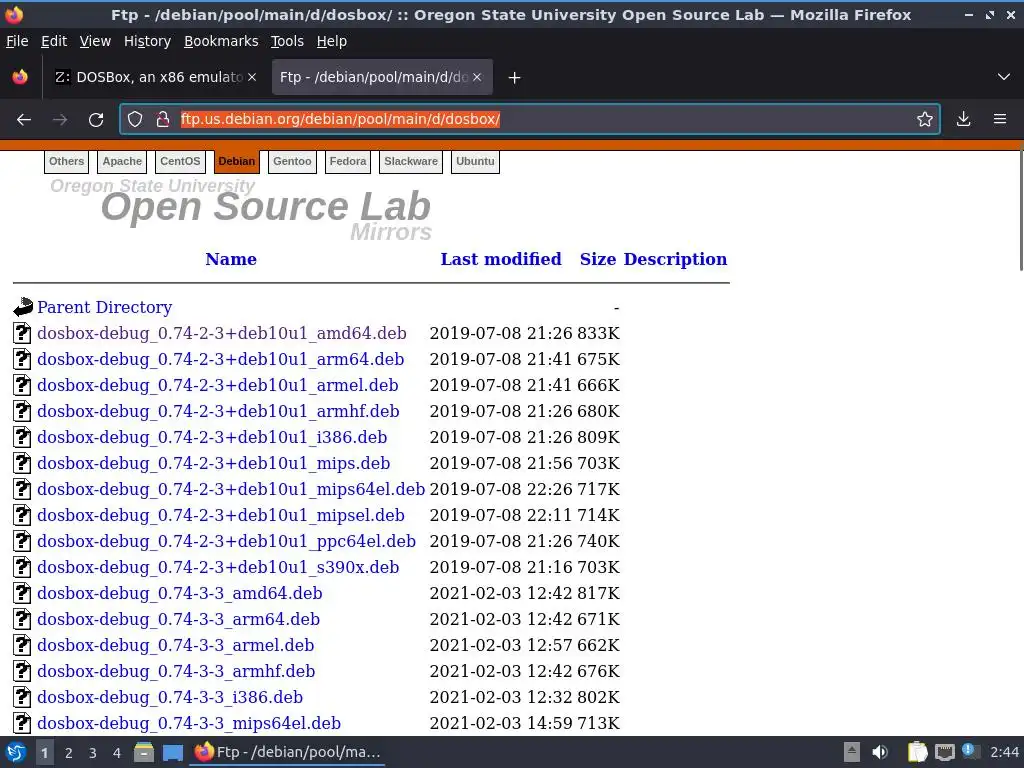The height and width of the screenshot is (768, 1024).
Task: Click the network status tray icon
Action: (x=944, y=752)
